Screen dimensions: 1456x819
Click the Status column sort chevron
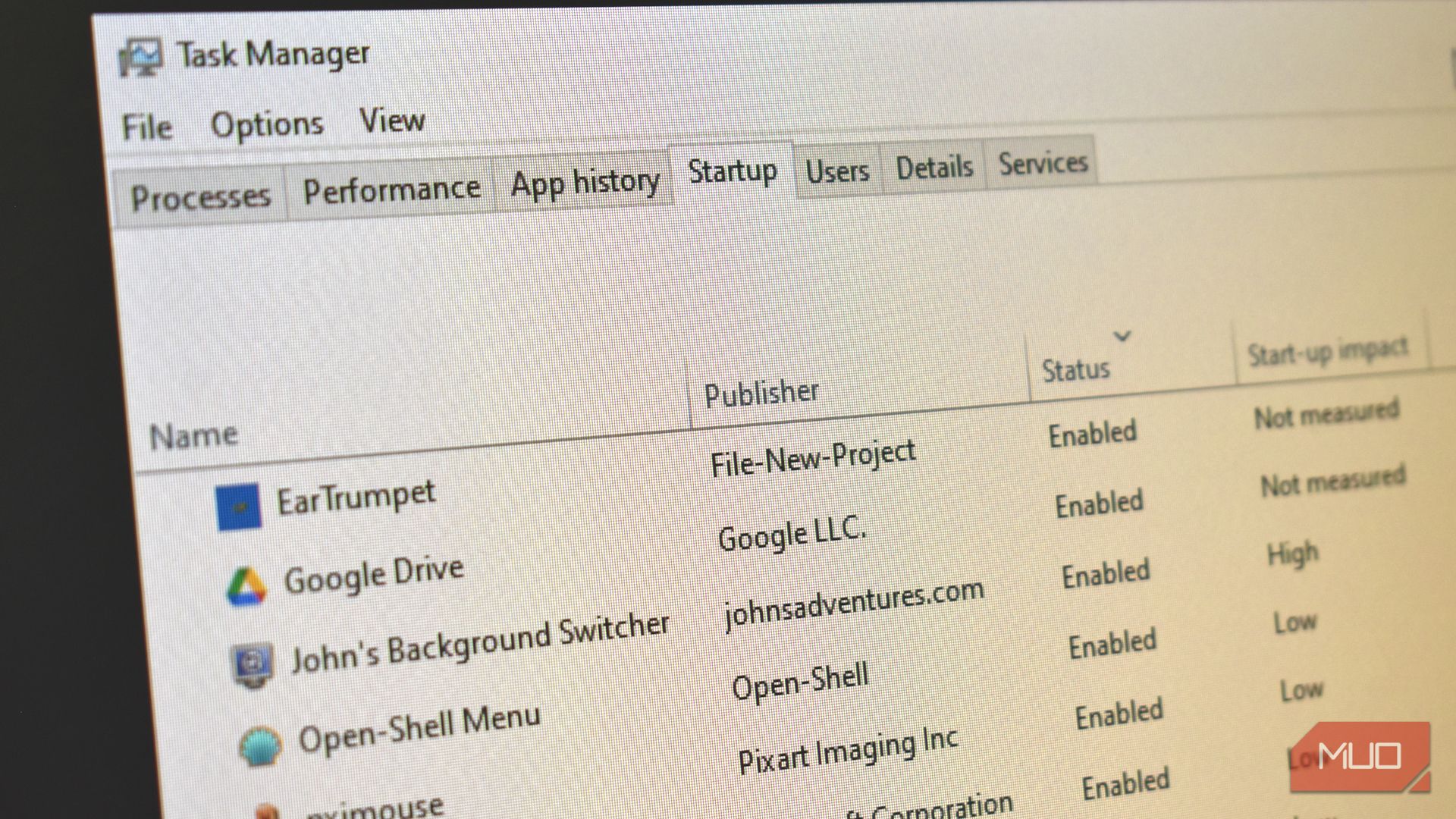click(1123, 336)
